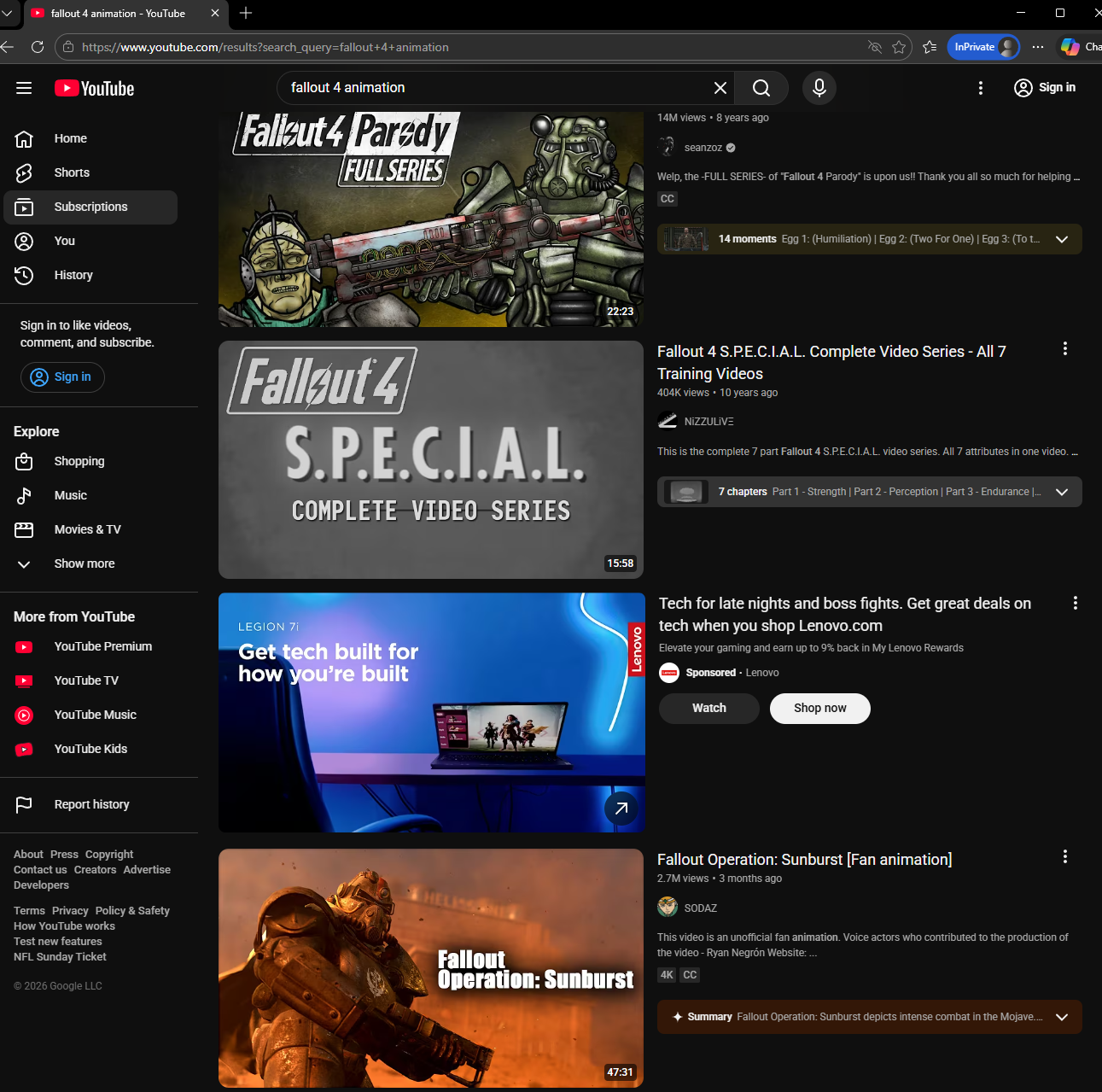Viewport: 1102px width, 1092px height.
Task: Open the About footer link
Action: (x=28, y=855)
